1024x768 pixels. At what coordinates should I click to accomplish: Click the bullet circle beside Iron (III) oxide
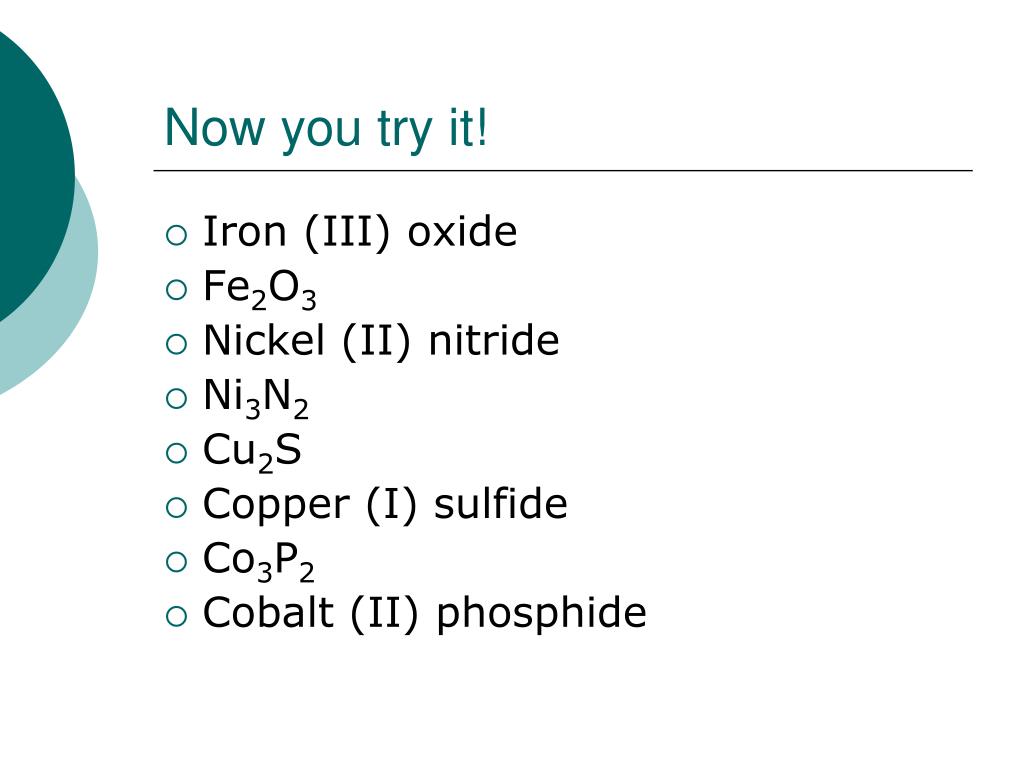[x=176, y=235]
